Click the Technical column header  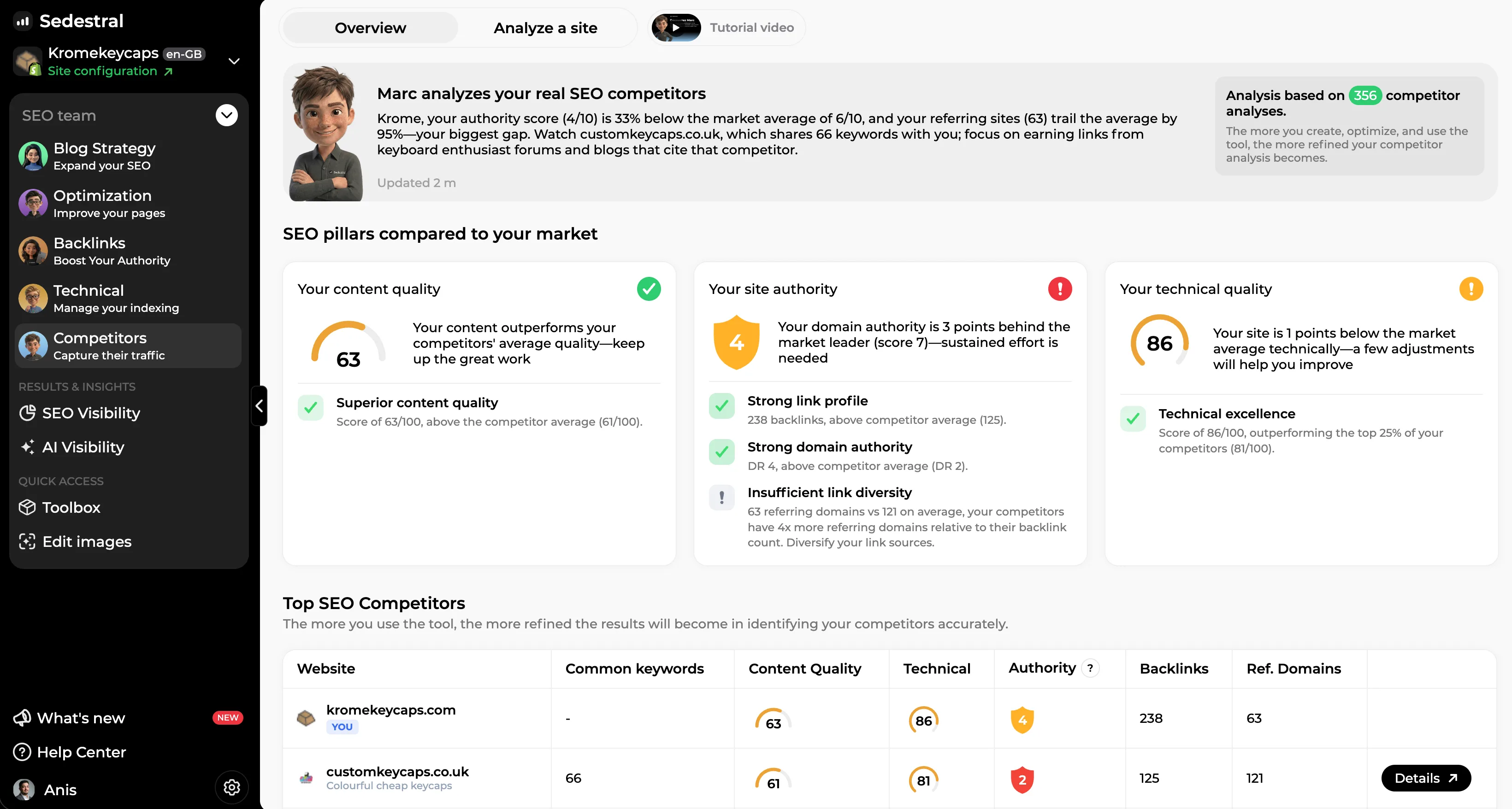[937, 669]
